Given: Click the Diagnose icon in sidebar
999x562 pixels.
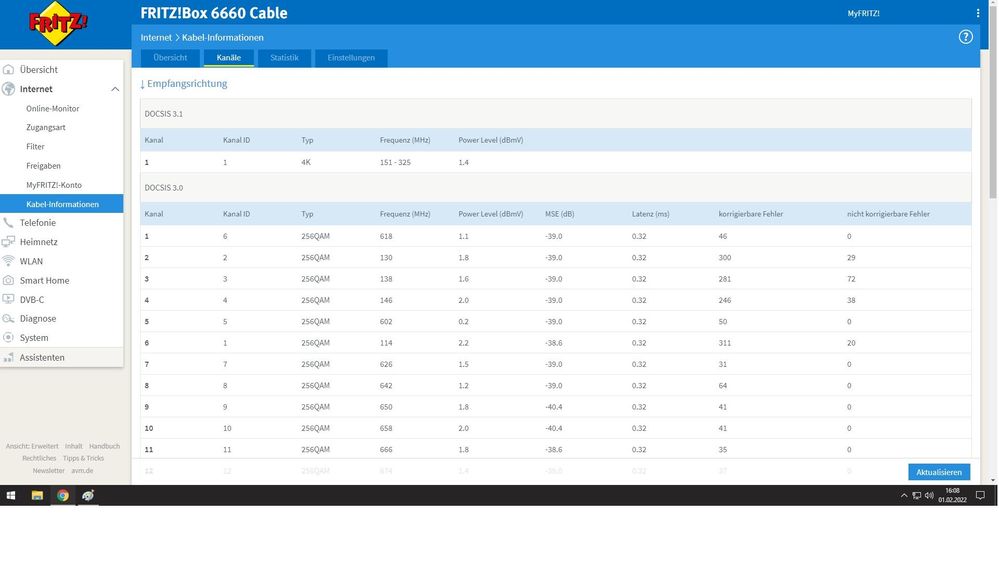Looking at the screenshot, I should (9, 319).
